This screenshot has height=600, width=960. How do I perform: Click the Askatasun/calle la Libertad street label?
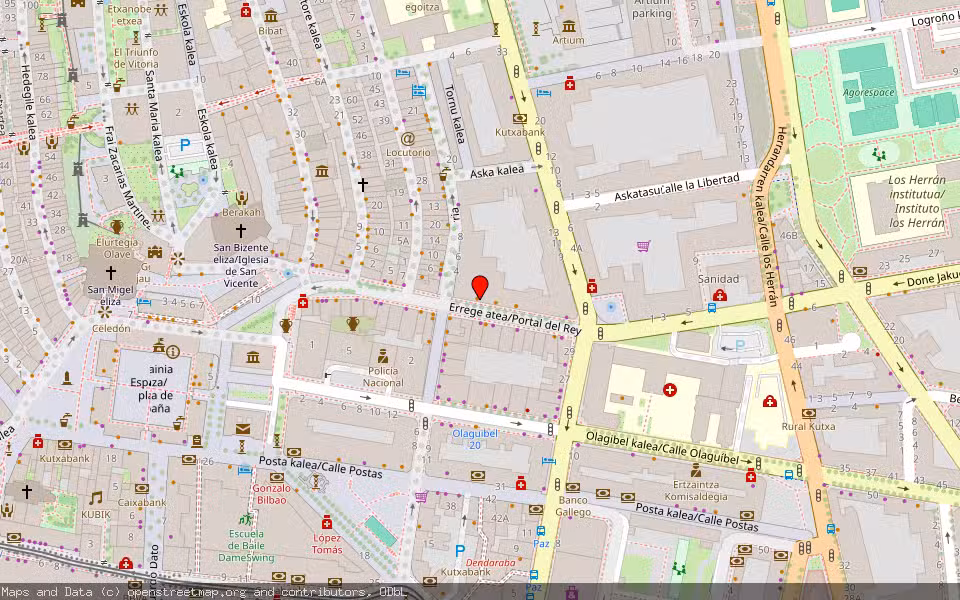(x=677, y=187)
